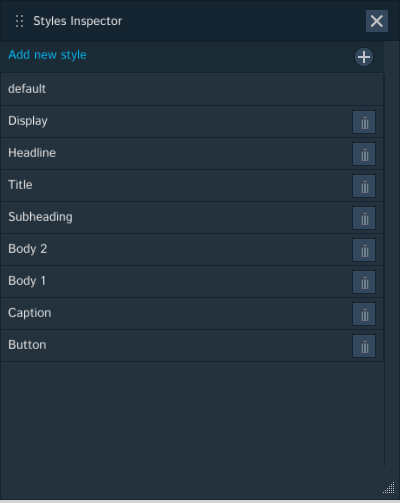The height and width of the screenshot is (503, 400).
Task: Select the Title style row
Action: click(x=192, y=185)
